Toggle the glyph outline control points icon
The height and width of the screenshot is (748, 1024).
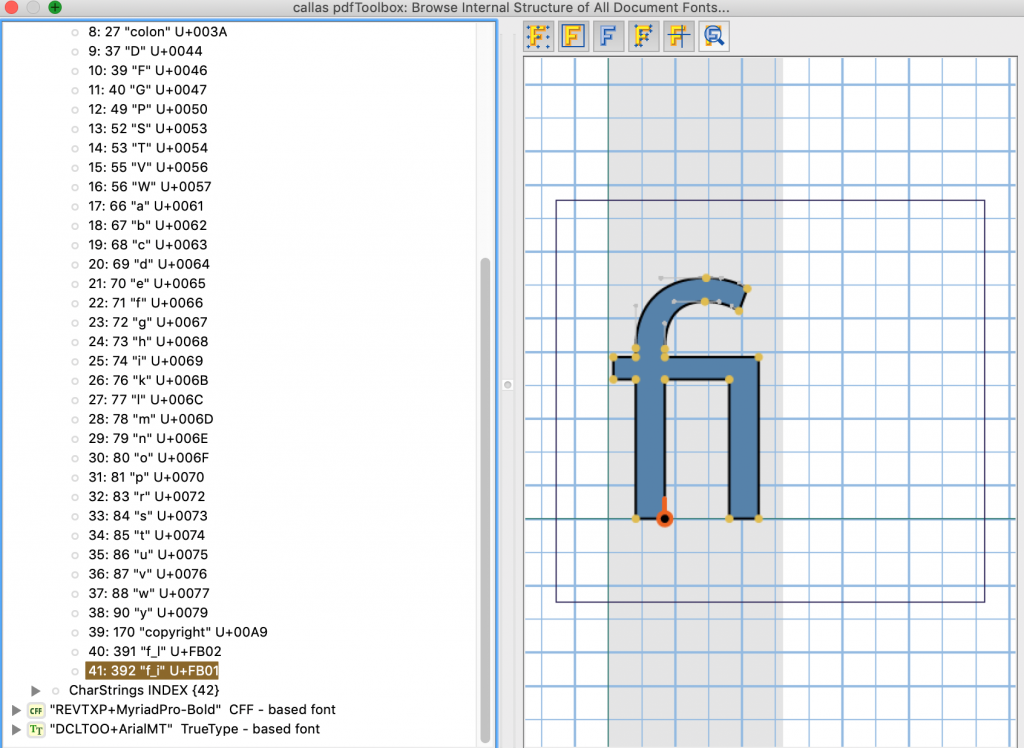coord(643,37)
